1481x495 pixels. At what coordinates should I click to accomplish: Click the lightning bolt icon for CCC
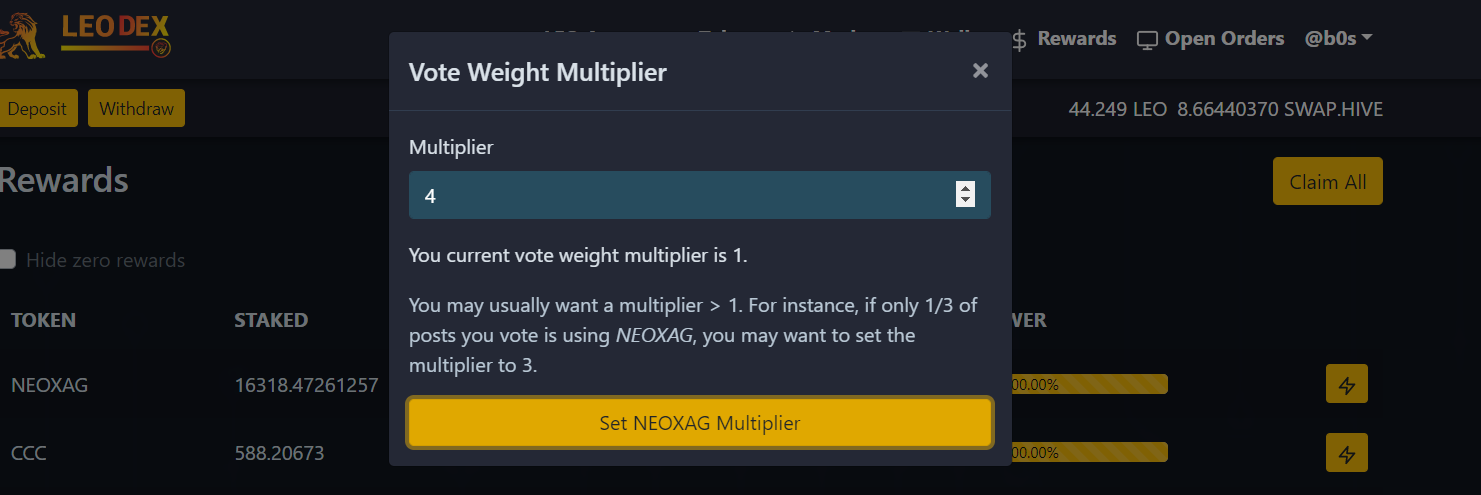pyautogui.click(x=1347, y=453)
